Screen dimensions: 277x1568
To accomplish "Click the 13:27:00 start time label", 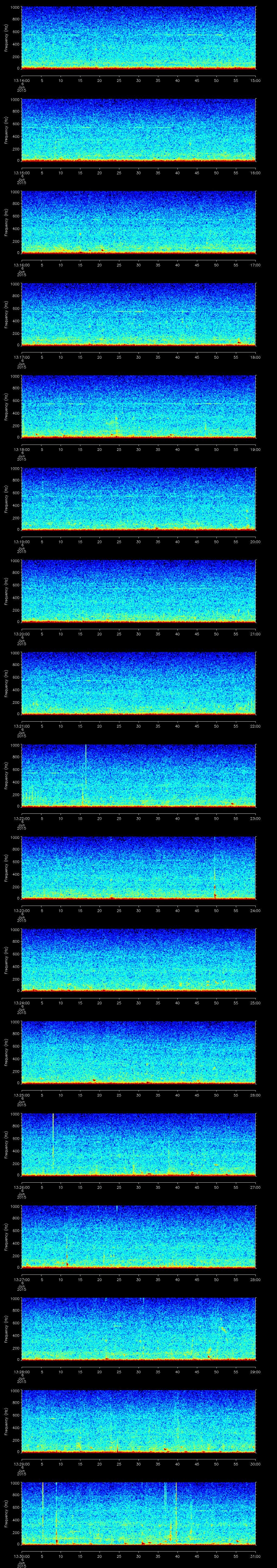I will pos(21,1279).
